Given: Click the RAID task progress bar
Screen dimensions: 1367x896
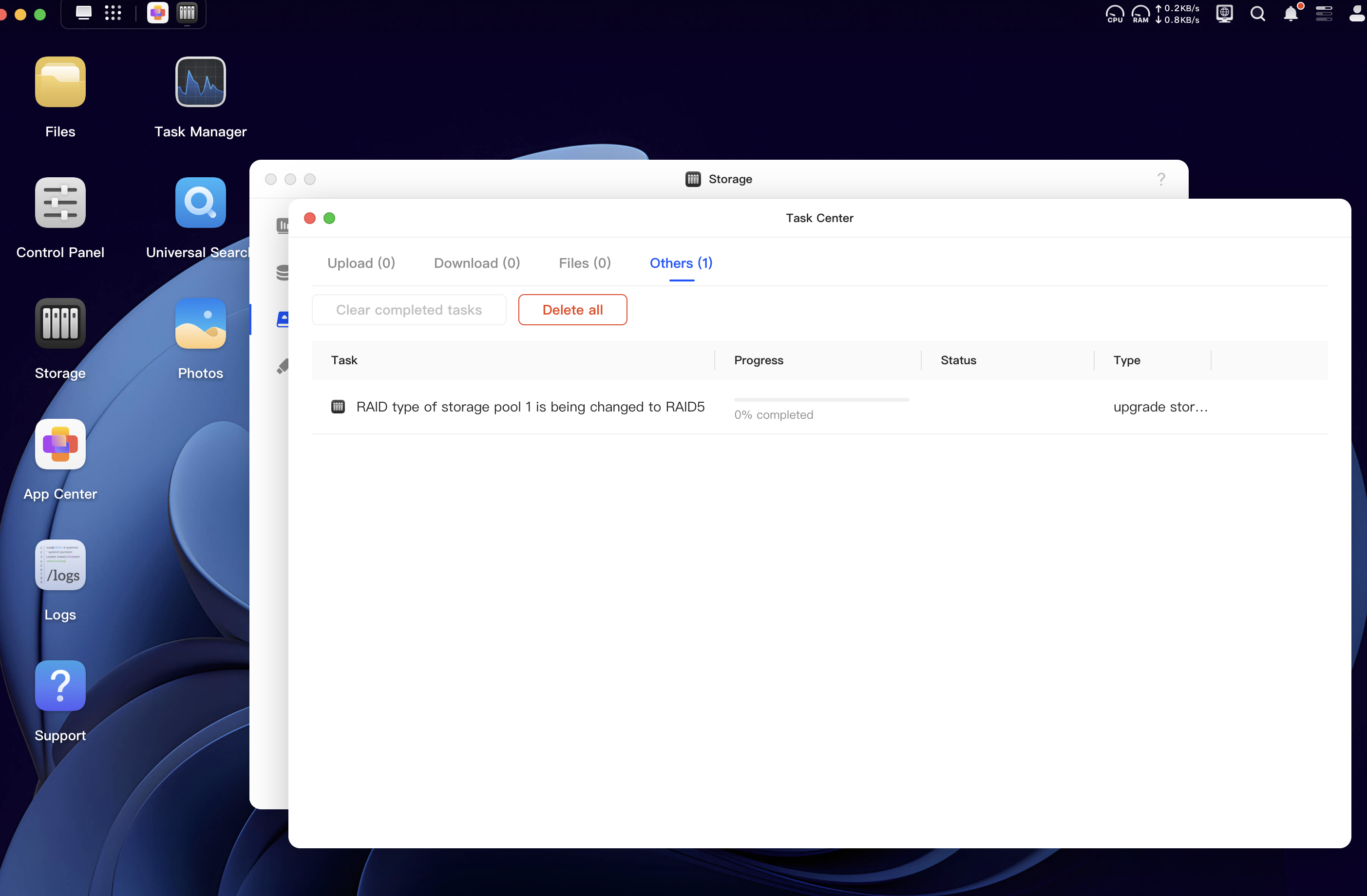Looking at the screenshot, I should (821, 399).
